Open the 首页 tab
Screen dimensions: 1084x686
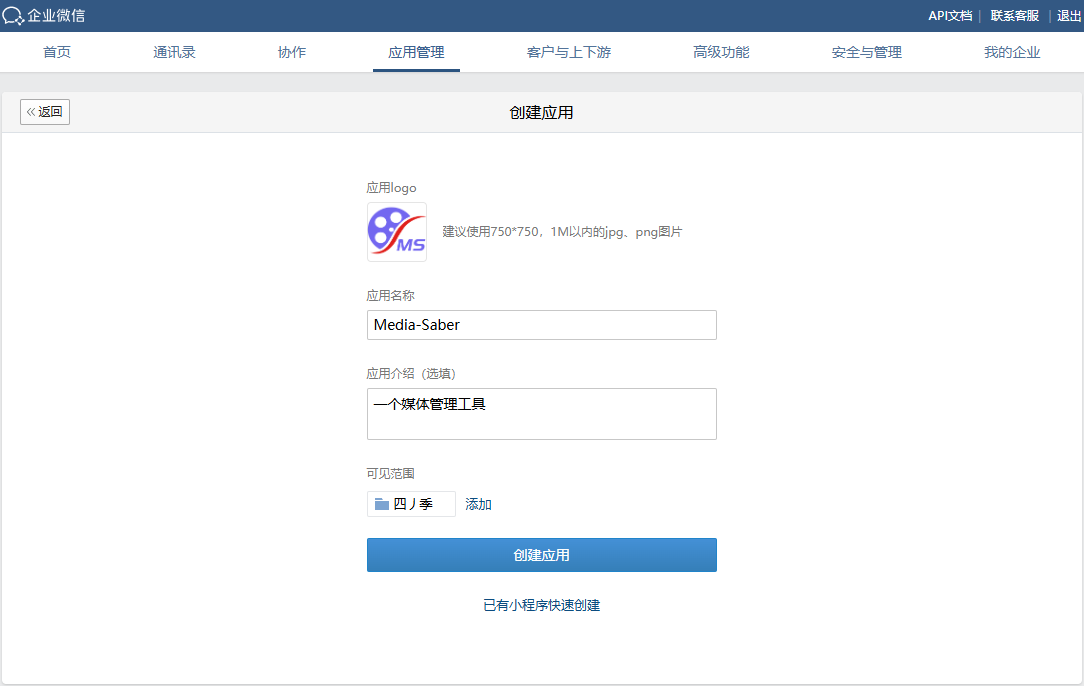(57, 53)
